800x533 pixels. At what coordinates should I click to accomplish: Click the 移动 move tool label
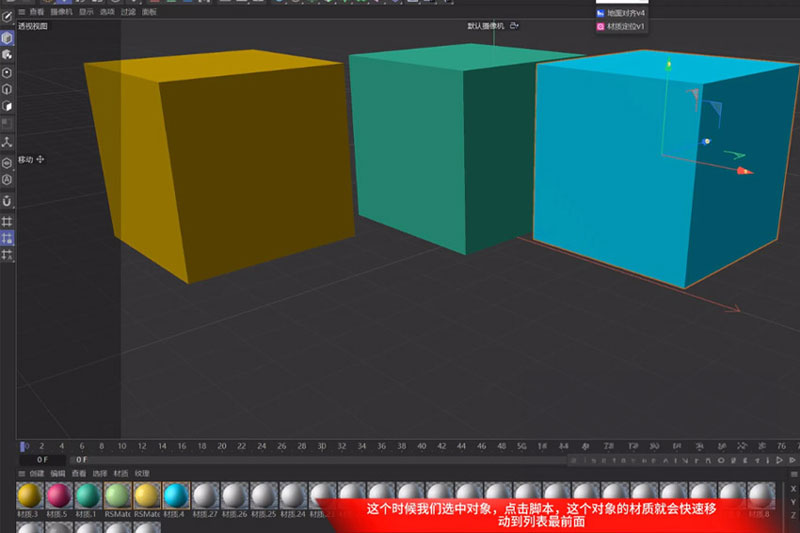point(26,160)
